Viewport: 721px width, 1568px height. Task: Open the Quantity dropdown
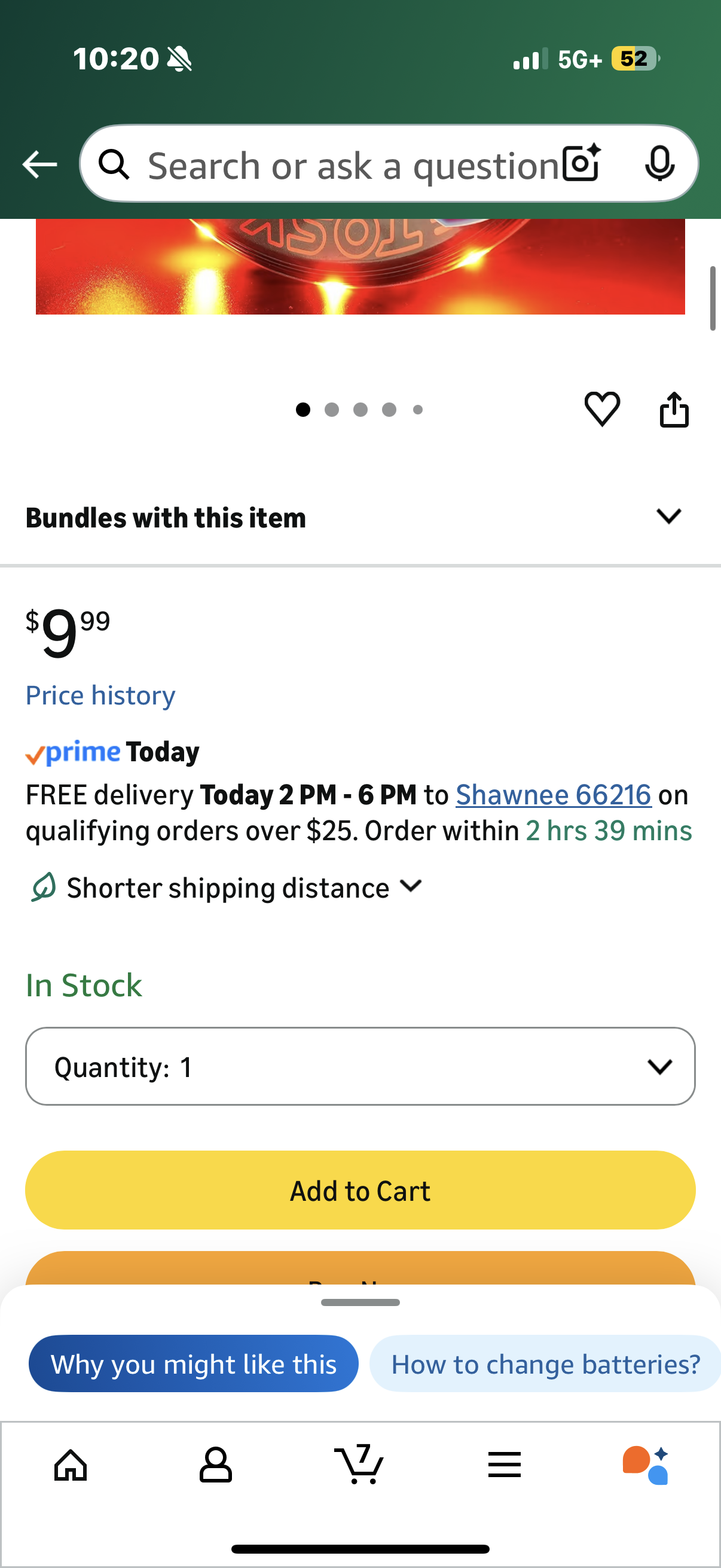[360, 1066]
